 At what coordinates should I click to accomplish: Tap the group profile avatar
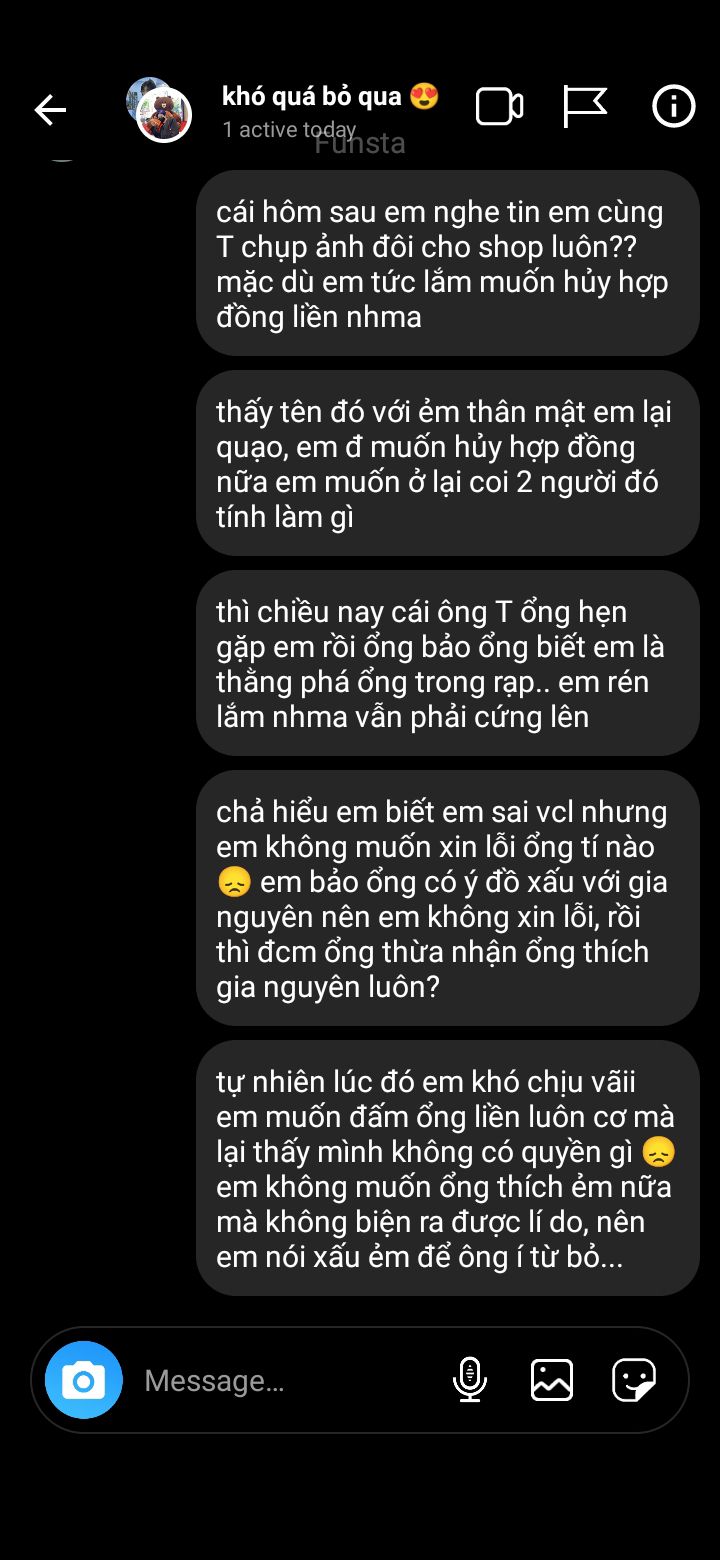(159, 110)
